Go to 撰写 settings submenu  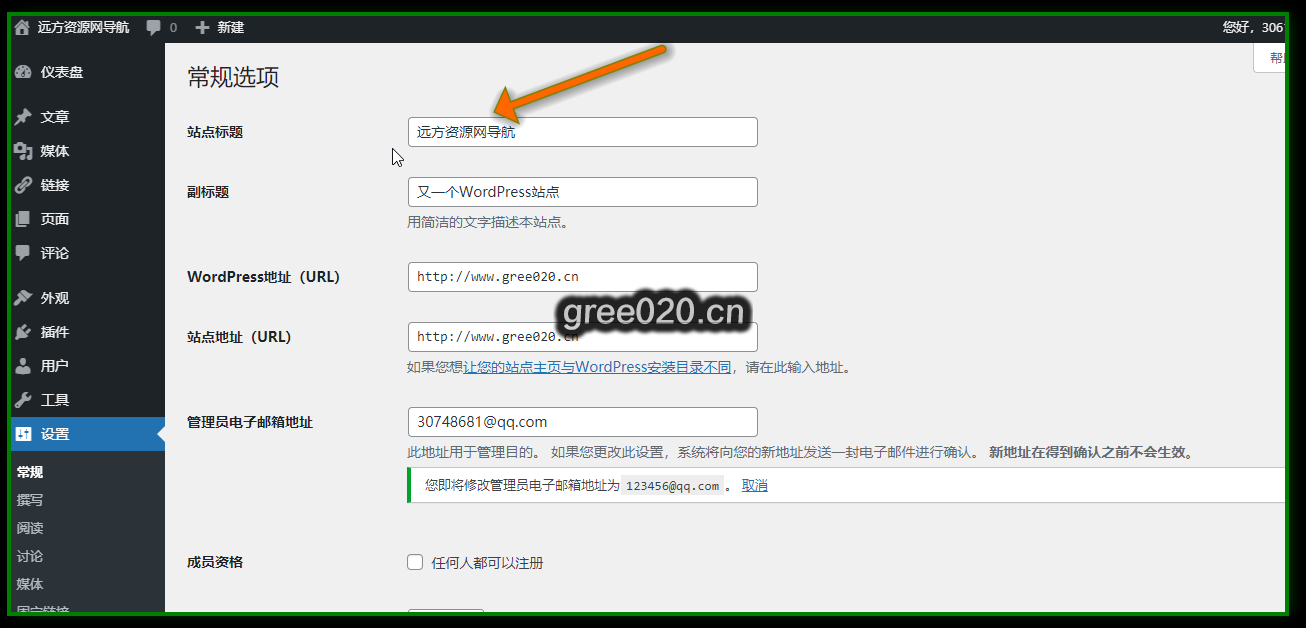tap(30, 500)
